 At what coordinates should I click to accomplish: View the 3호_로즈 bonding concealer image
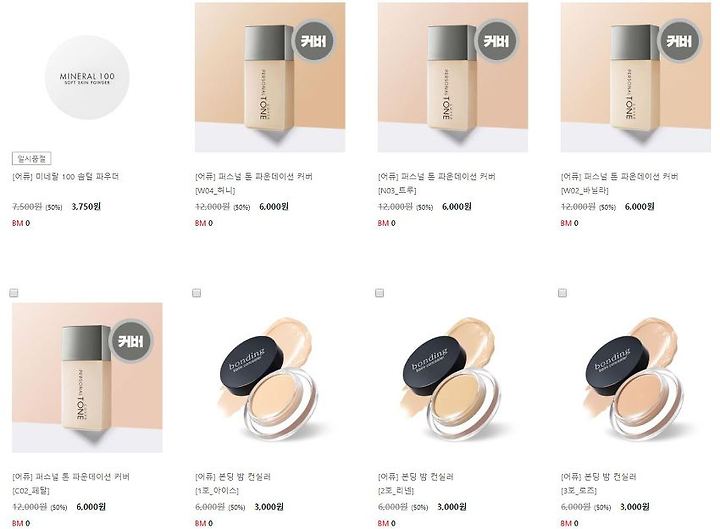point(636,377)
